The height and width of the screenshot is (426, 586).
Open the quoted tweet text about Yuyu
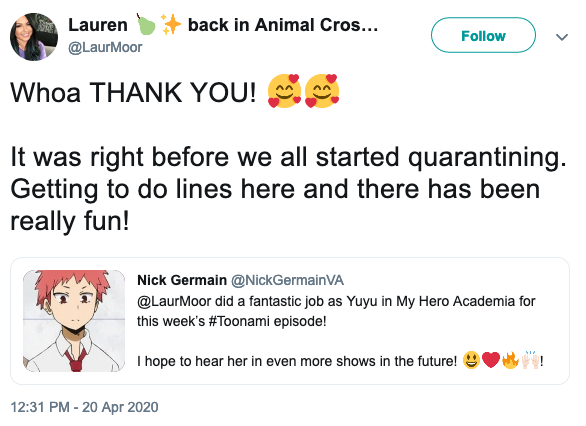coord(336,311)
